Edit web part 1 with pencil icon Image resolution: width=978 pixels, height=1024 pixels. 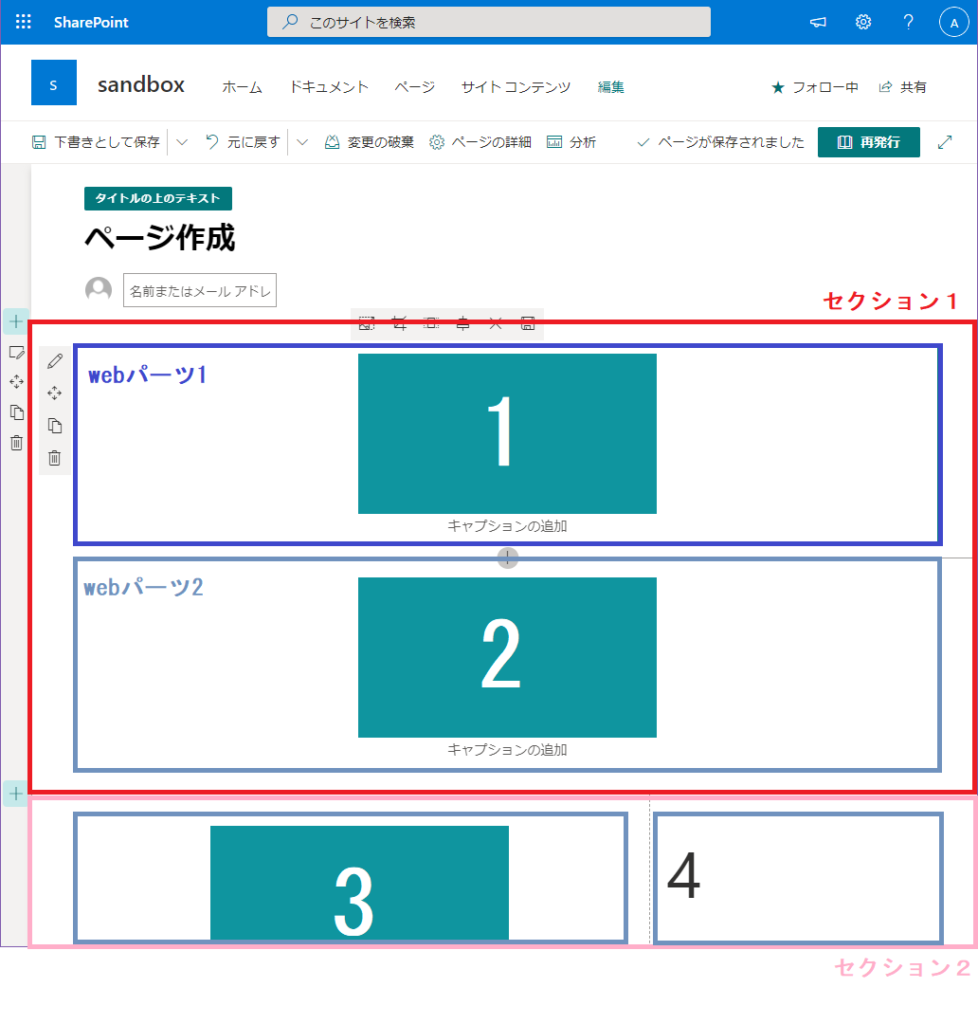[x=55, y=360]
